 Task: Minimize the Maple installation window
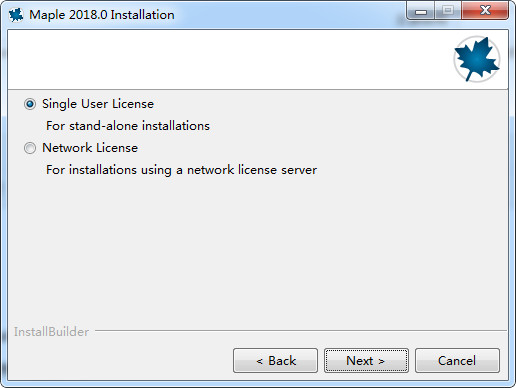coord(421,11)
